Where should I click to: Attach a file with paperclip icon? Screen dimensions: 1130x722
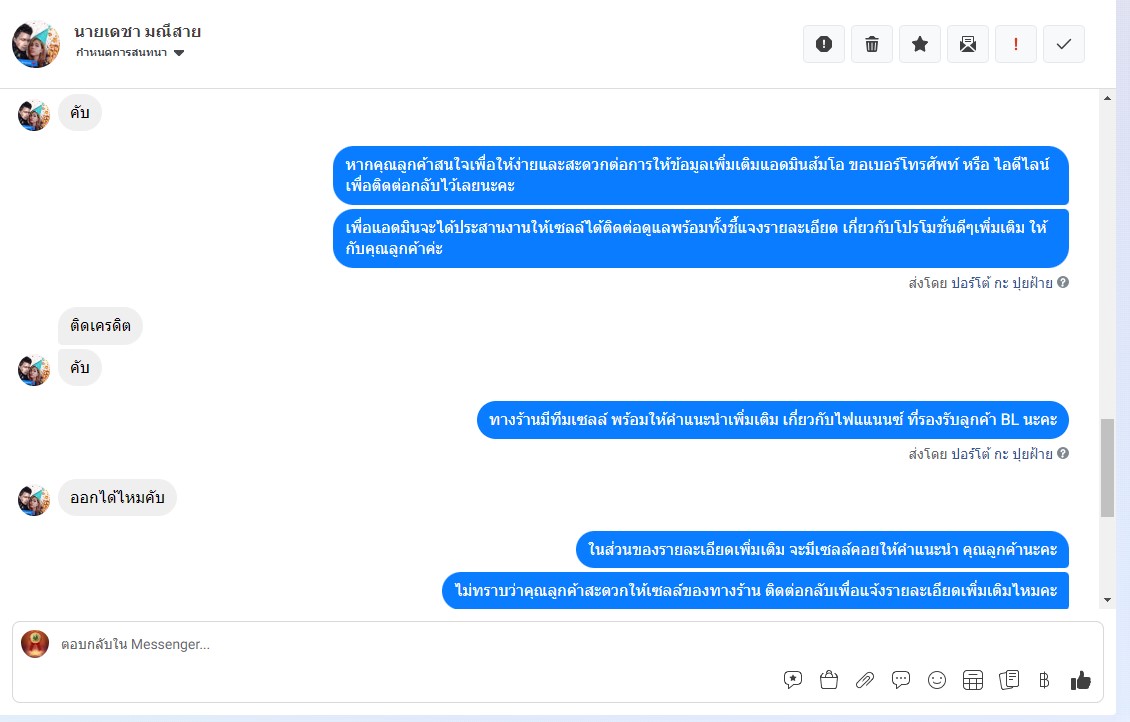click(x=865, y=679)
